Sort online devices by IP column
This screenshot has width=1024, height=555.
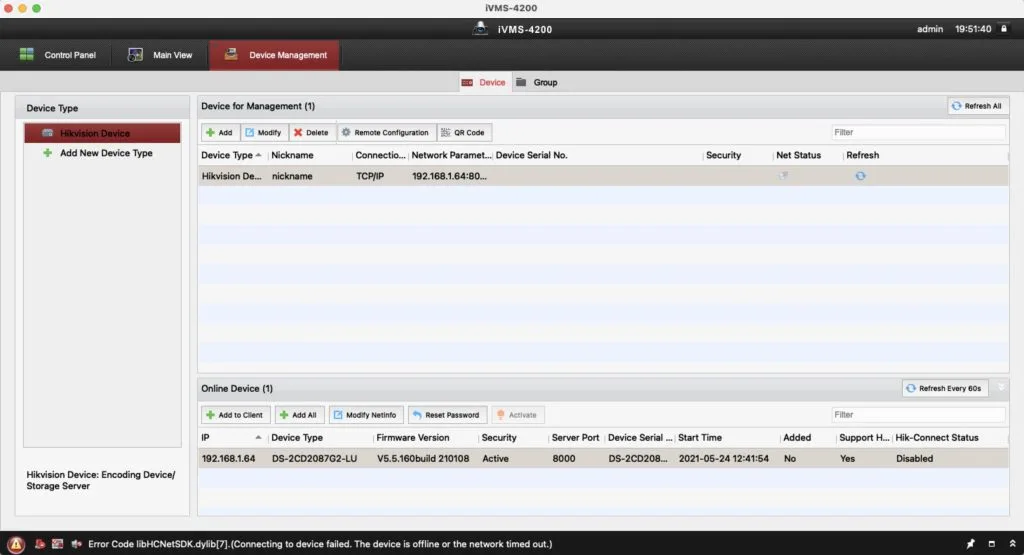[x=232, y=437]
